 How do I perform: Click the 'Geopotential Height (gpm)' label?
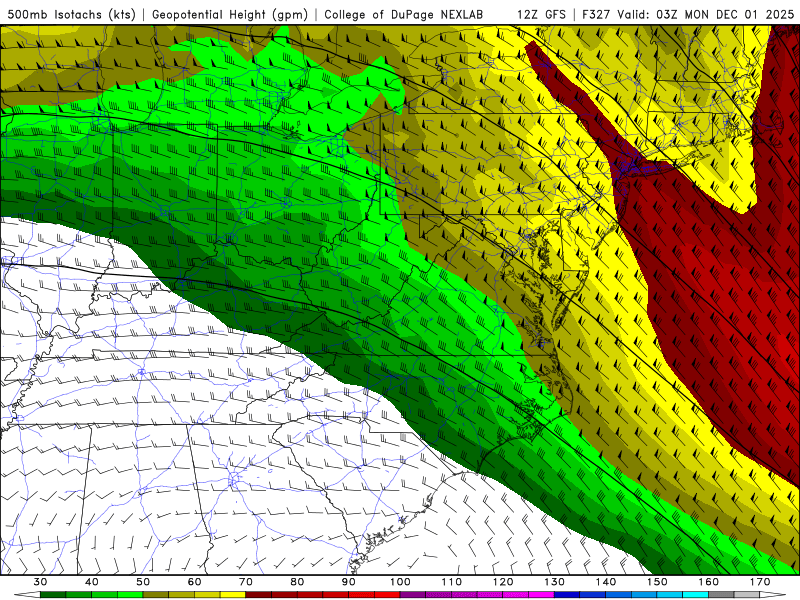[230, 14]
